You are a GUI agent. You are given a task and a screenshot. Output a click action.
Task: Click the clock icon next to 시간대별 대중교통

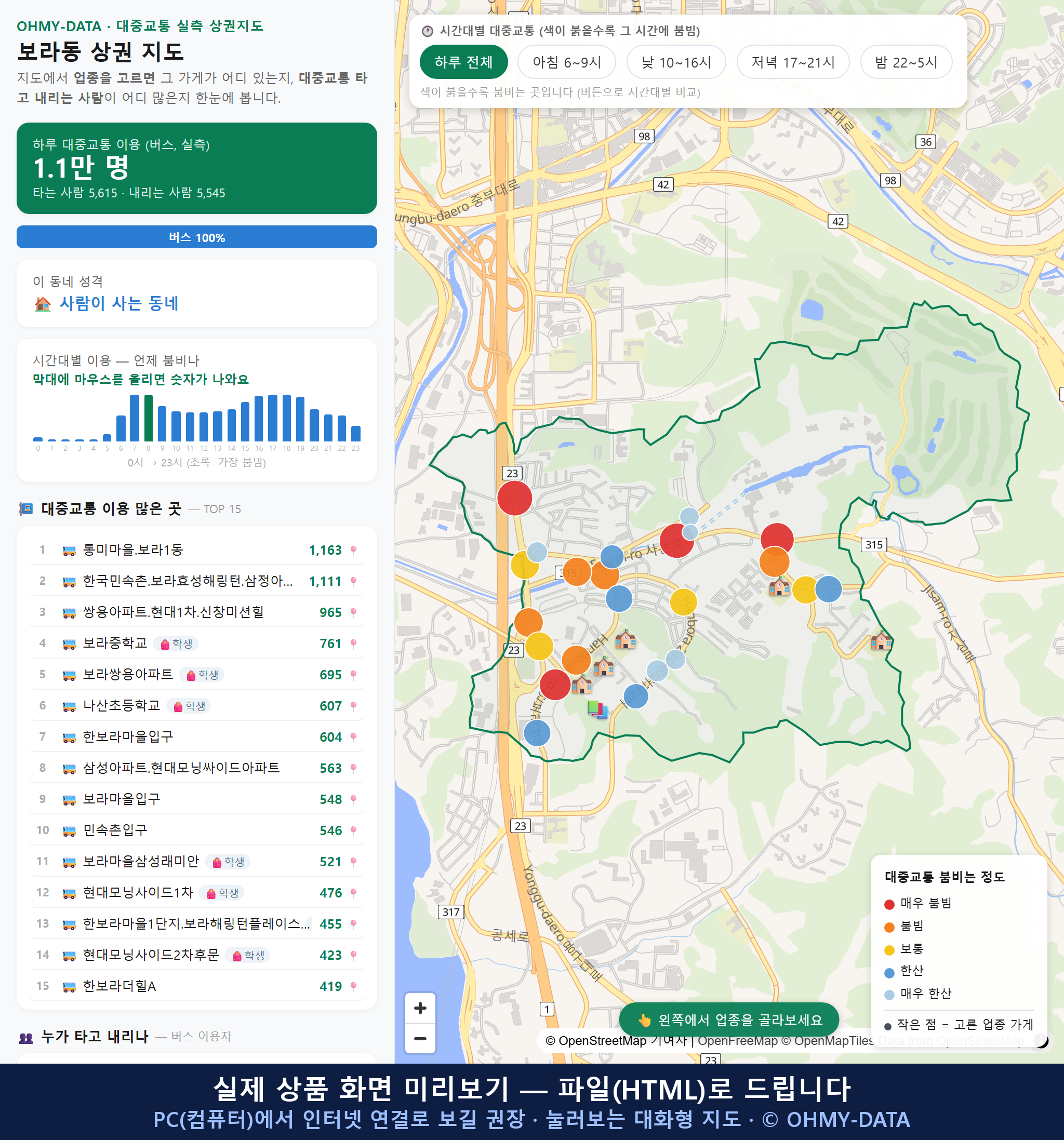428,31
